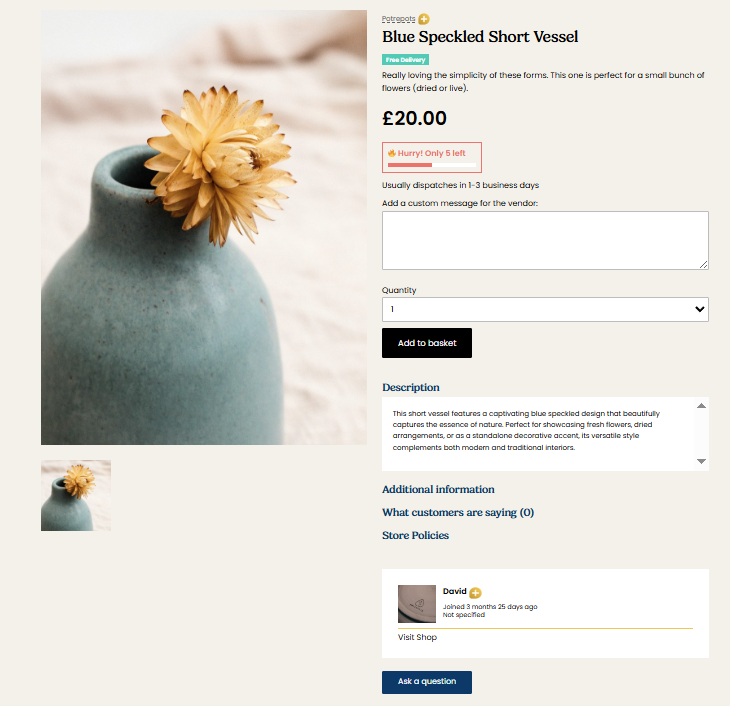Click the textarea resize handle

[703, 265]
